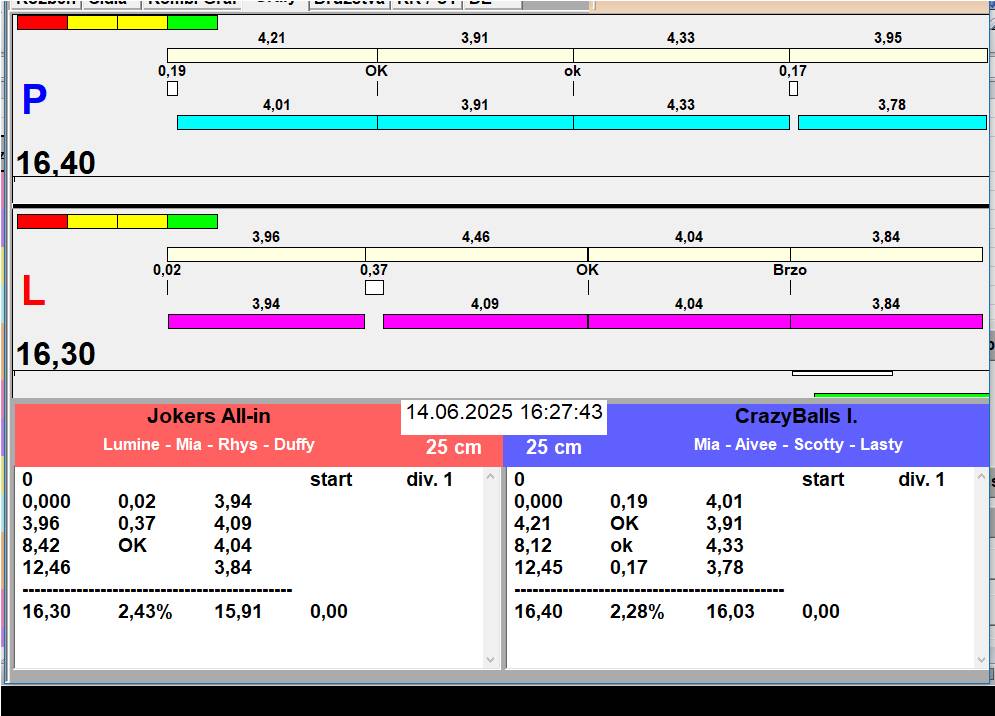This screenshot has height=716, width=995.
Task: Click the red start light in lane P
Action: pos(42,22)
